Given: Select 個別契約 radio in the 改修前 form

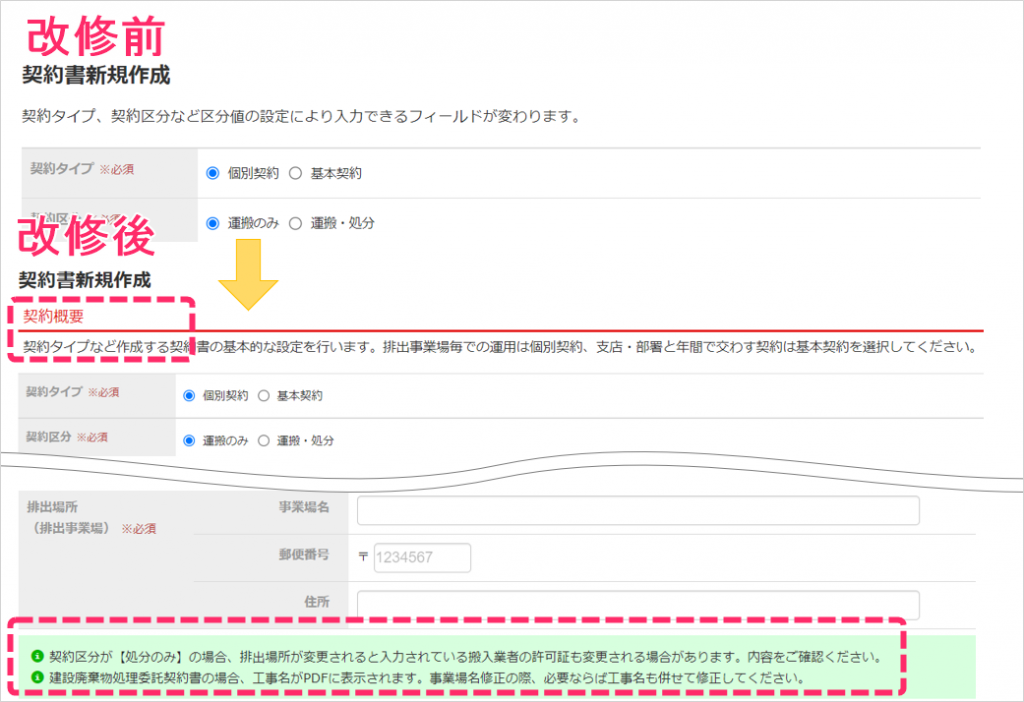Looking at the screenshot, I should 212,173.
